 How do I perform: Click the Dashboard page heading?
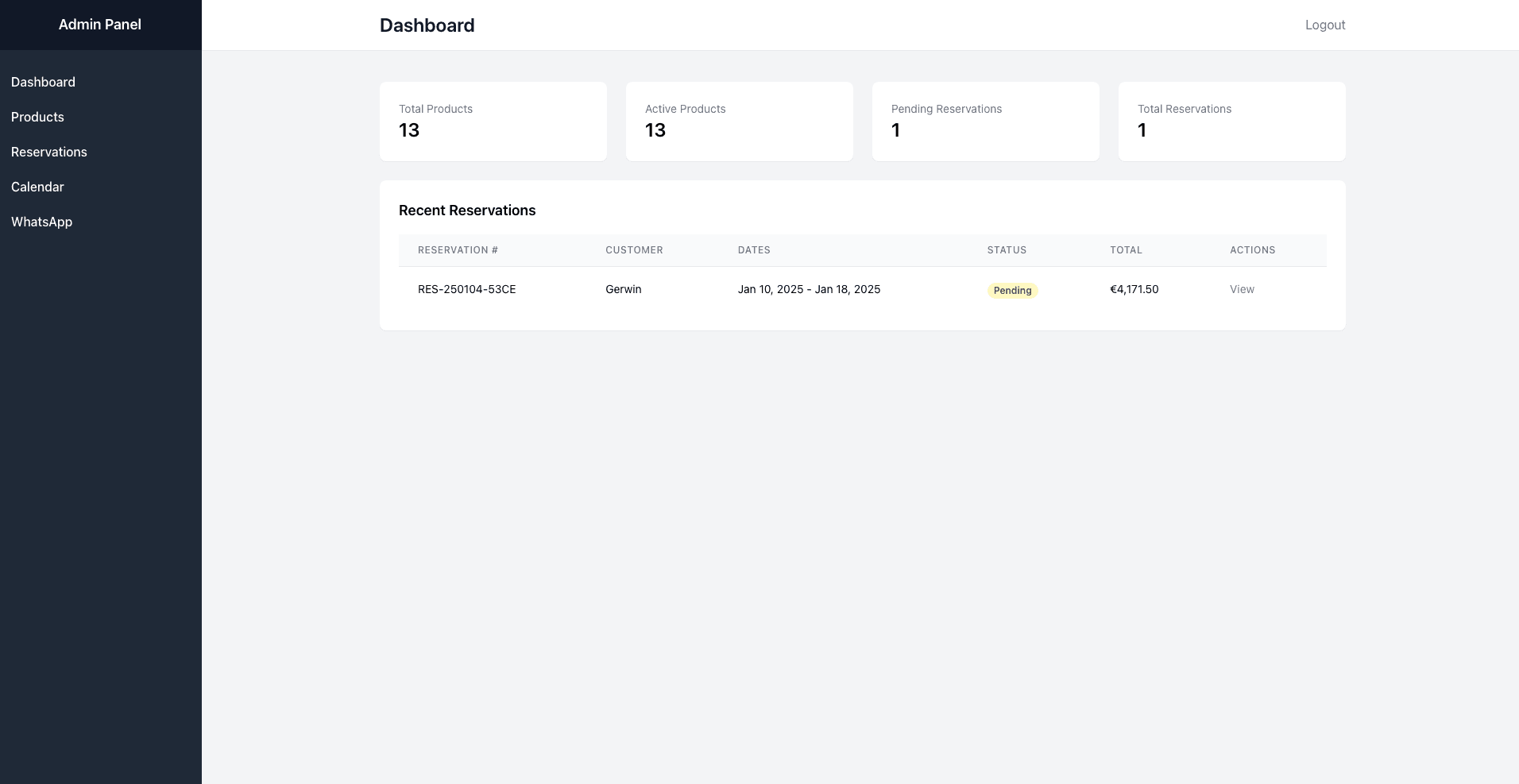(x=427, y=25)
